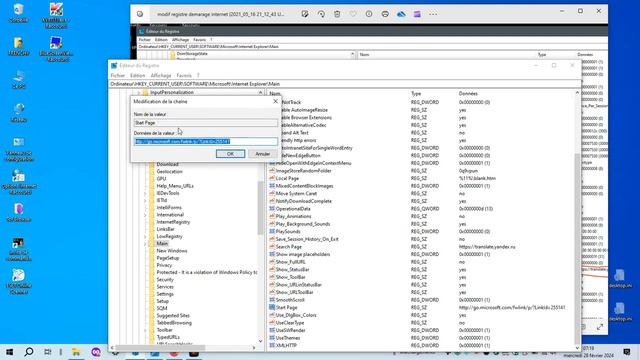Click the Start Page value icon in list
This screenshot has height=360, width=640.
(x=272, y=307)
